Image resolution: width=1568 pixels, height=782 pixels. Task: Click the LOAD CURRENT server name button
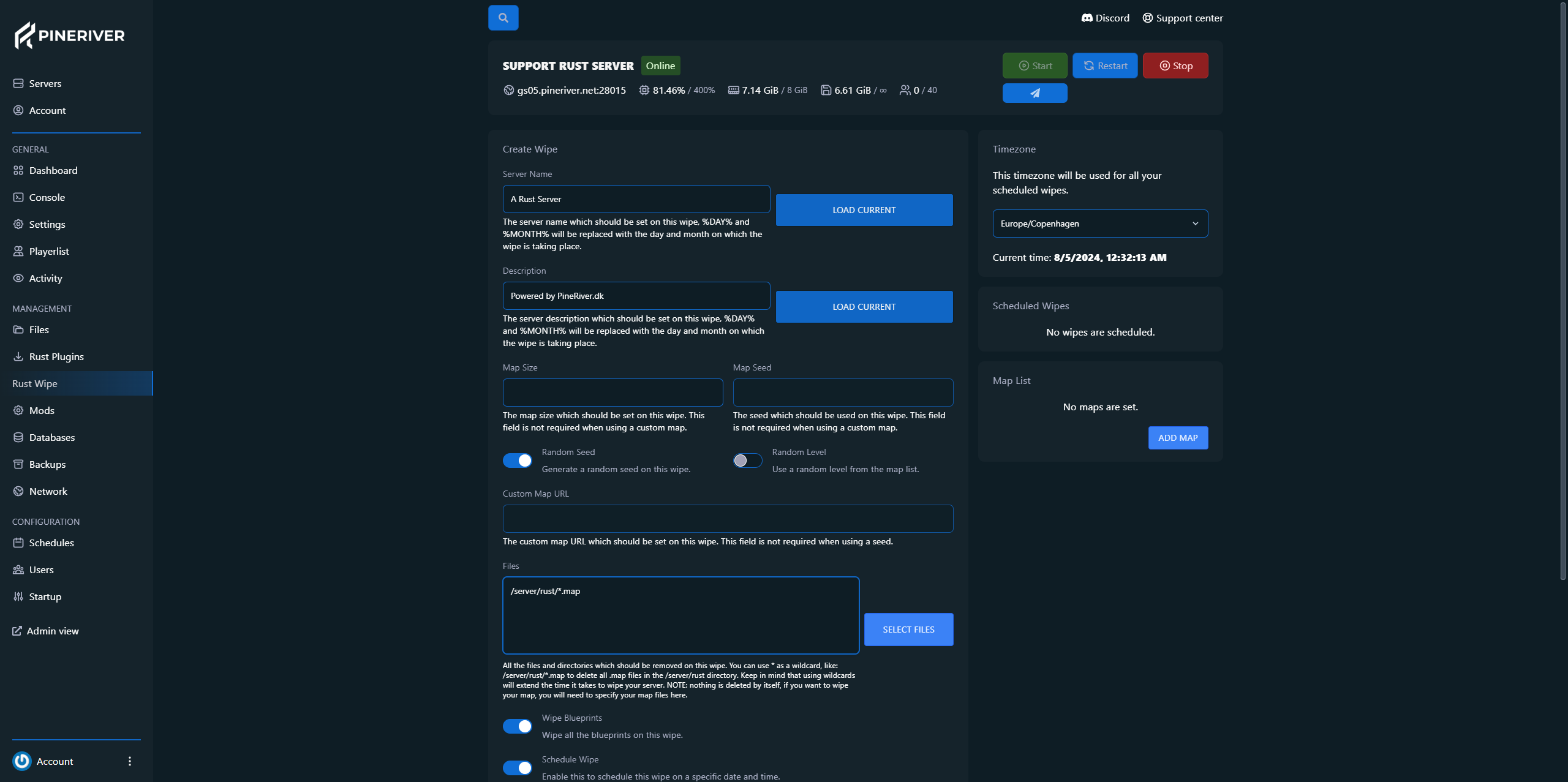click(x=864, y=209)
